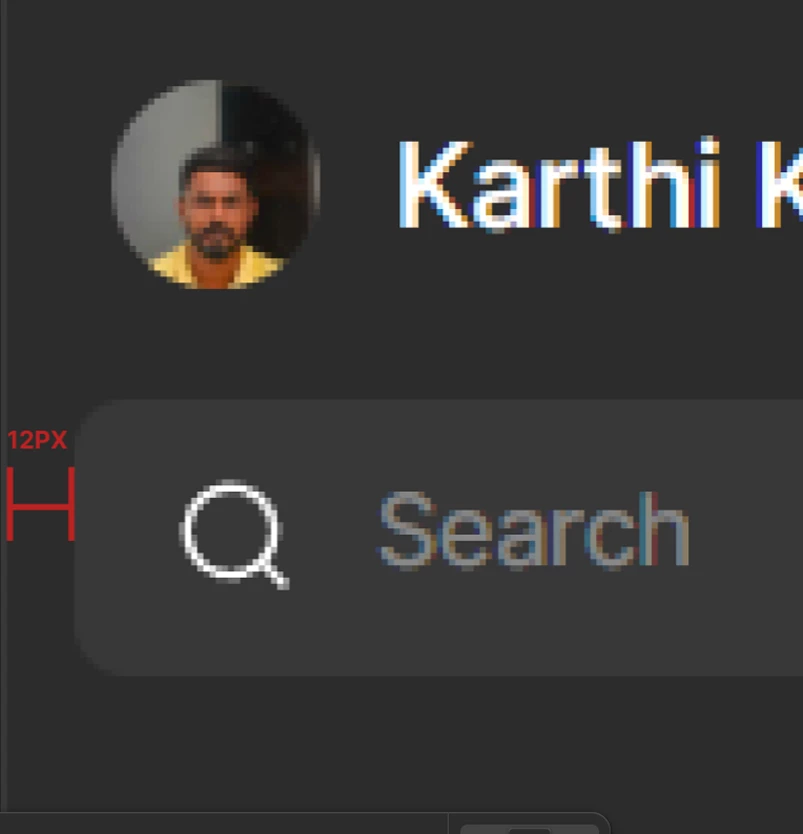Click the Karthi K account name
The image size is (803, 834).
point(600,184)
